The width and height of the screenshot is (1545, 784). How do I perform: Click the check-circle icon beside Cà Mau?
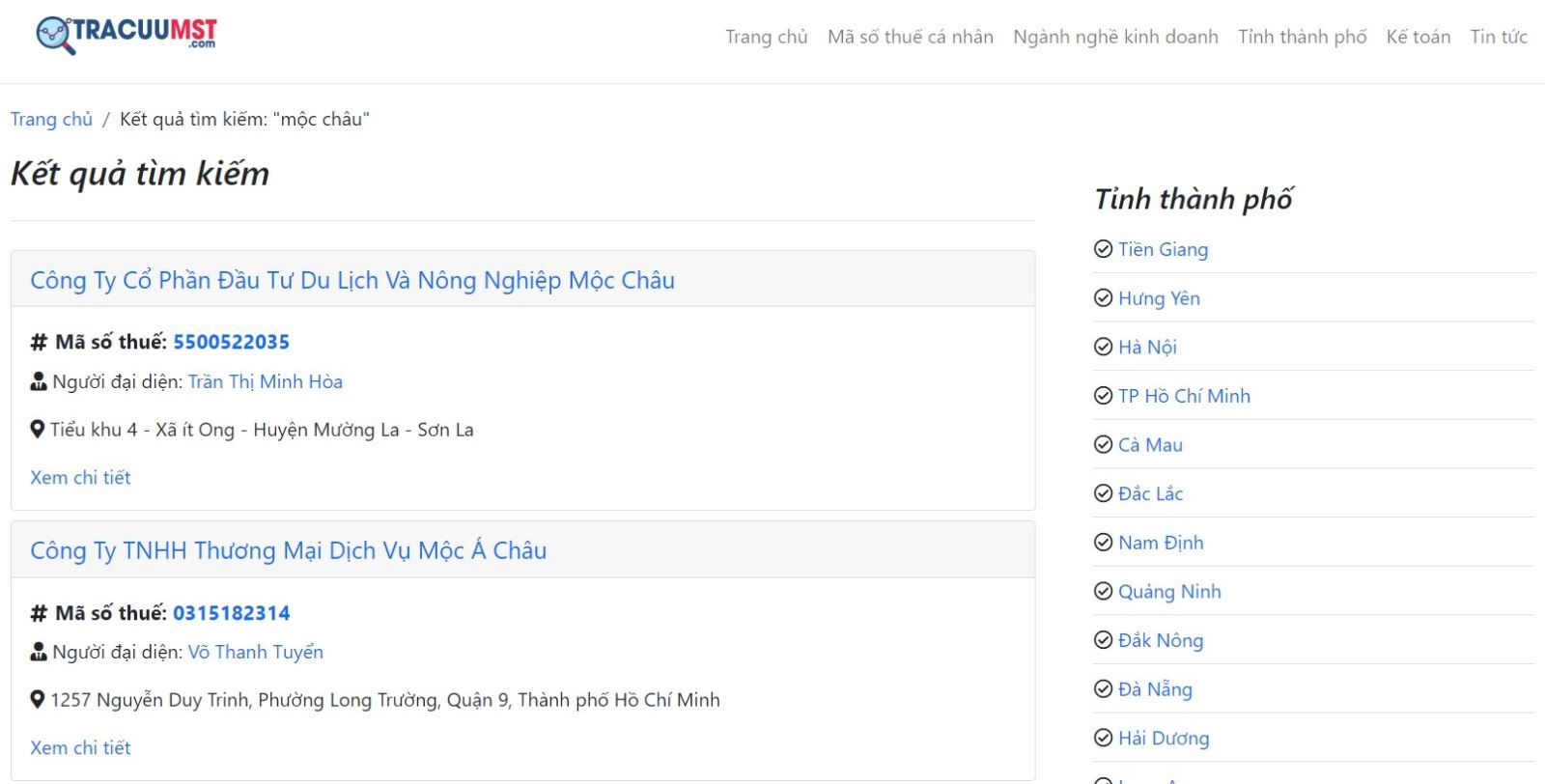tap(1103, 444)
